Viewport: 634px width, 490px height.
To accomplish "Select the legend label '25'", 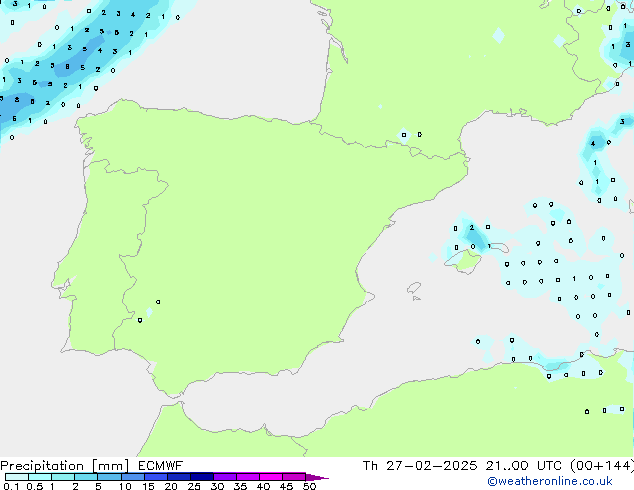I will click(x=194, y=486).
